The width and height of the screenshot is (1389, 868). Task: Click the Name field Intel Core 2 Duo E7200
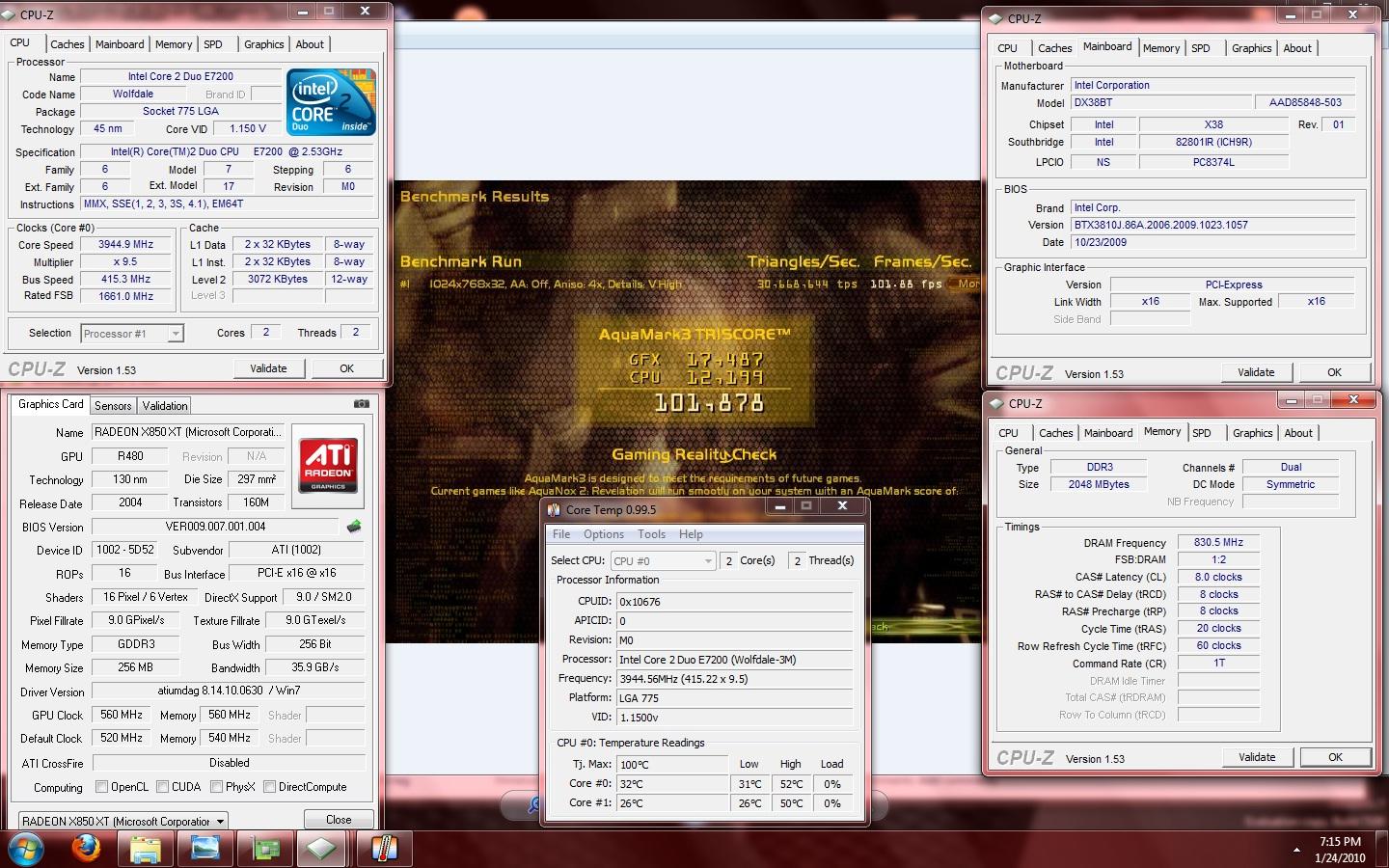tap(180, 76)
